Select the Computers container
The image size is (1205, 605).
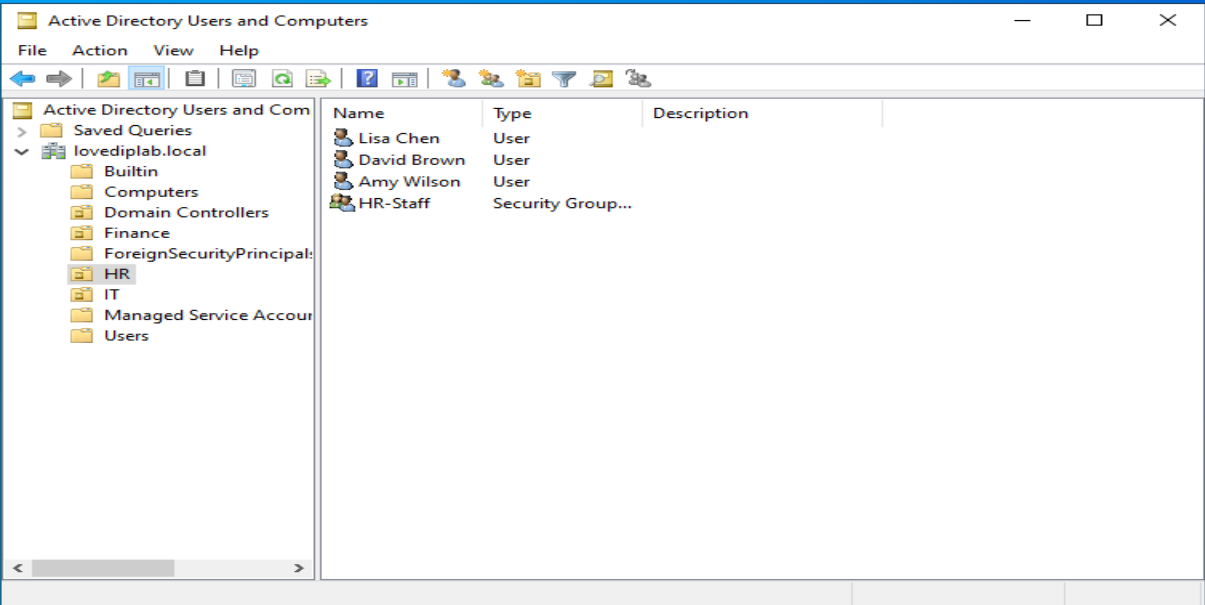pyautogui.click(x=151, y=192)
